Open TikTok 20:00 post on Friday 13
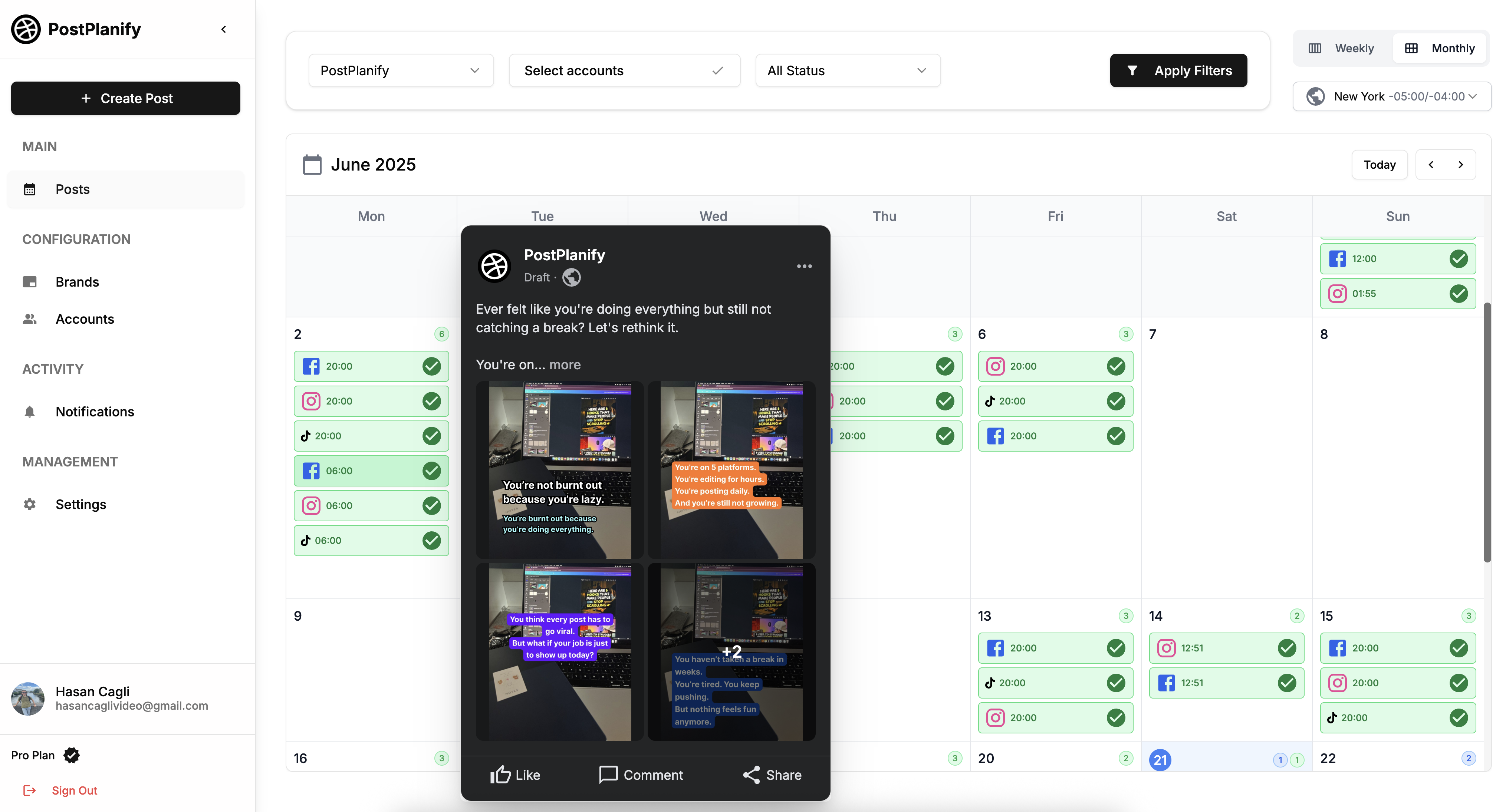Screen dimensions: 1506x812 point(1055,683)
